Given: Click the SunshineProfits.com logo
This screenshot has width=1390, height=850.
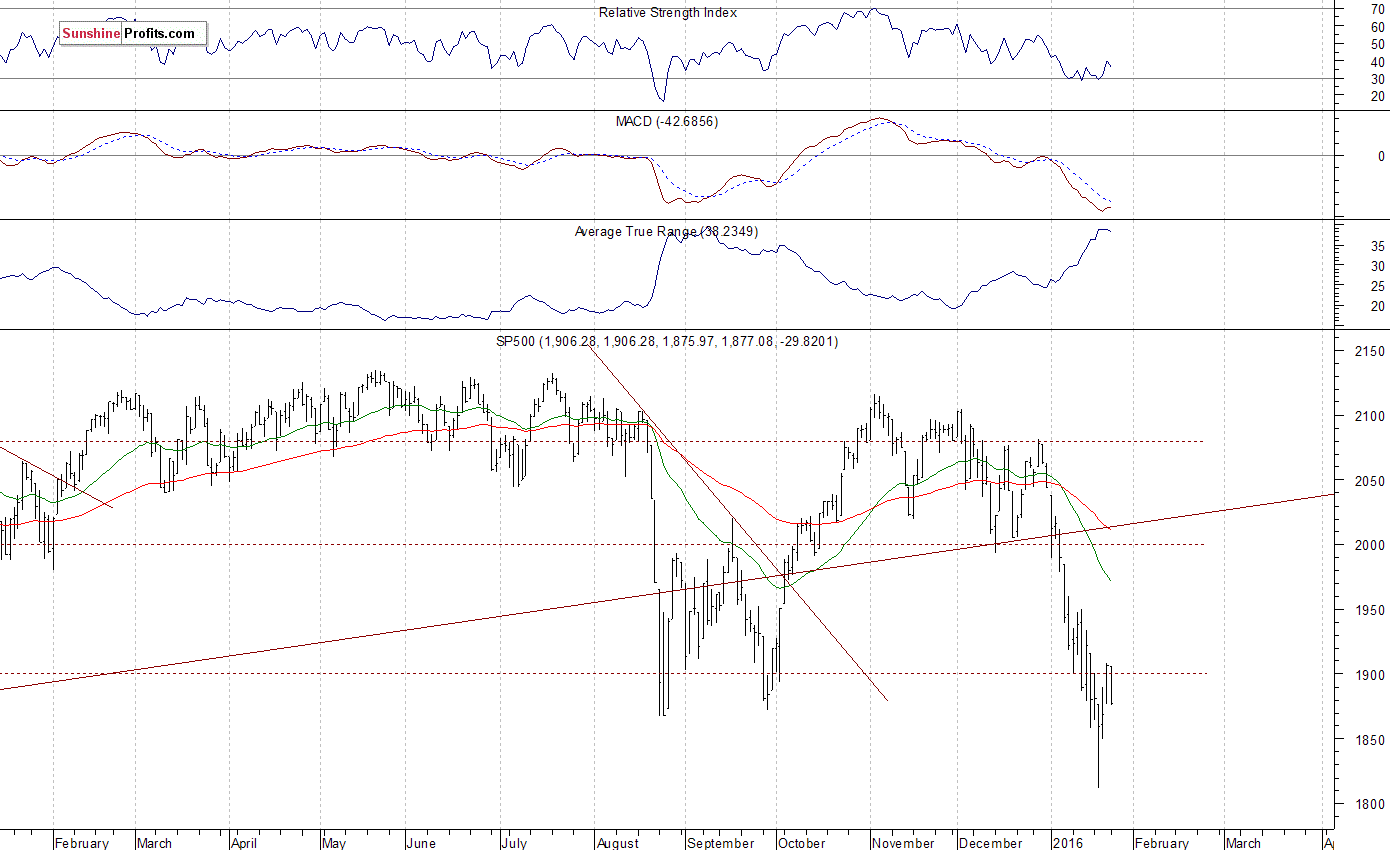Looking at the screenshot, I should click(x=132, y=34).
